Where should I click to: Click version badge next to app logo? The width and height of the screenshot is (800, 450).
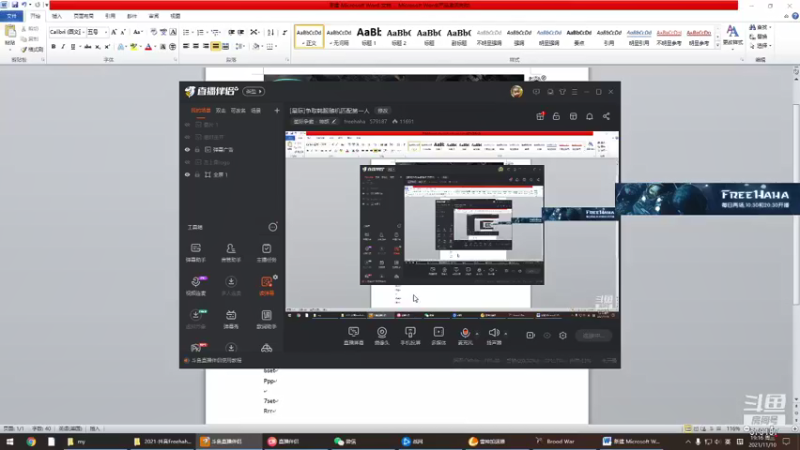254,92
